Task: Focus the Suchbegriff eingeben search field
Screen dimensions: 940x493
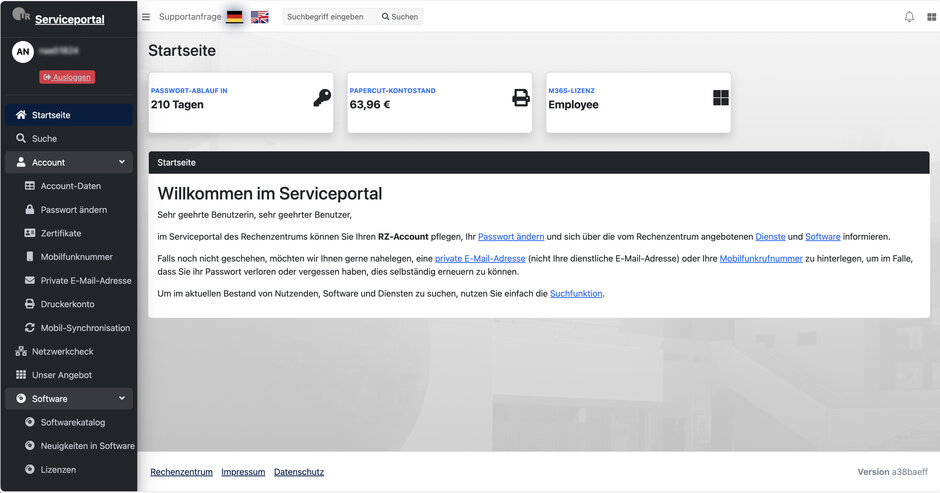Action: coord(329,17)
